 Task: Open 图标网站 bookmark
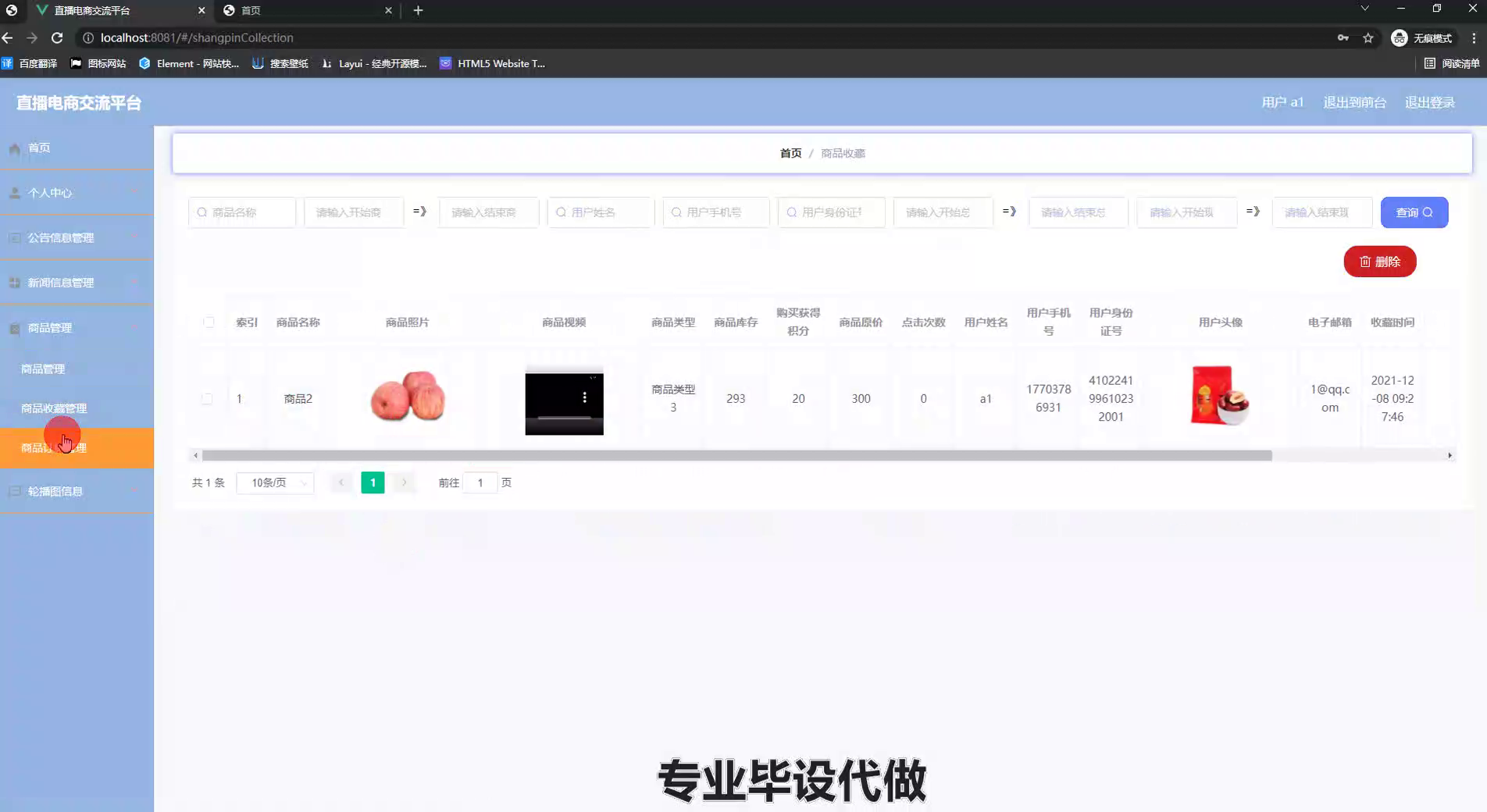(98, 63)
